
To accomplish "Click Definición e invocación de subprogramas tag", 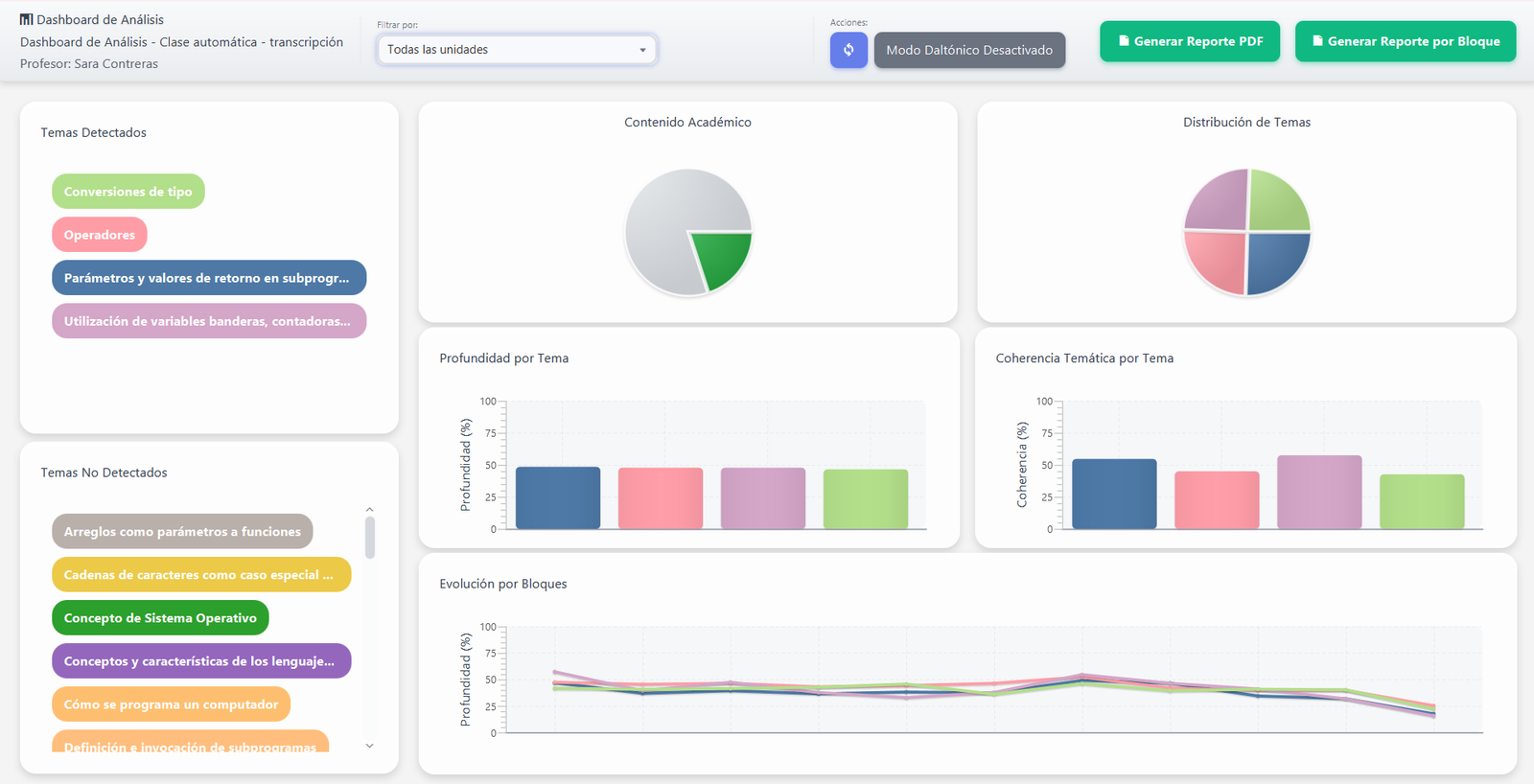I will (190, 742).
